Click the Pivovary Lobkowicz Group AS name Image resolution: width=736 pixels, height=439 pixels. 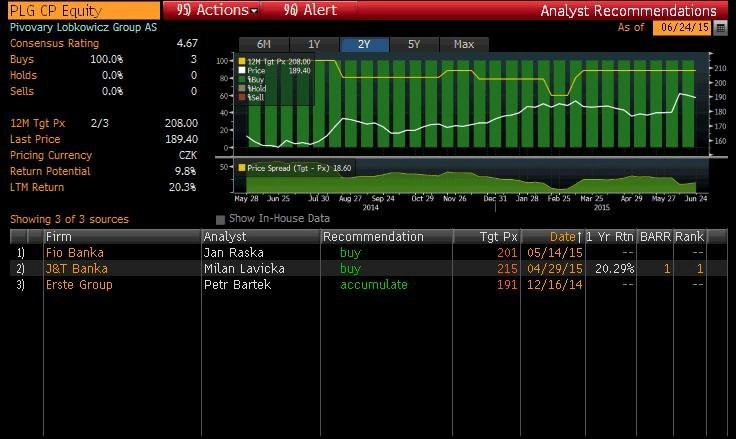[x=84, y=27]
